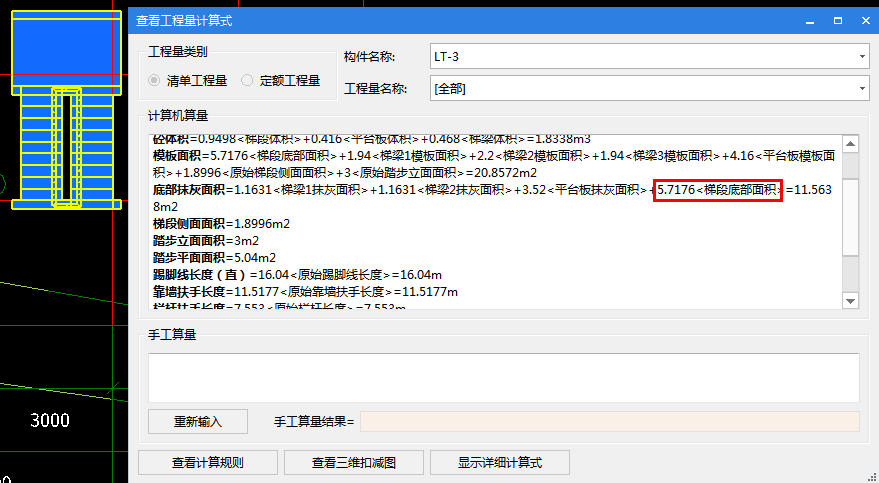Minimize the 查看工程量计算式 dialog
The width and height of the screenshot is (879, 483).
[x=810, y=21]
